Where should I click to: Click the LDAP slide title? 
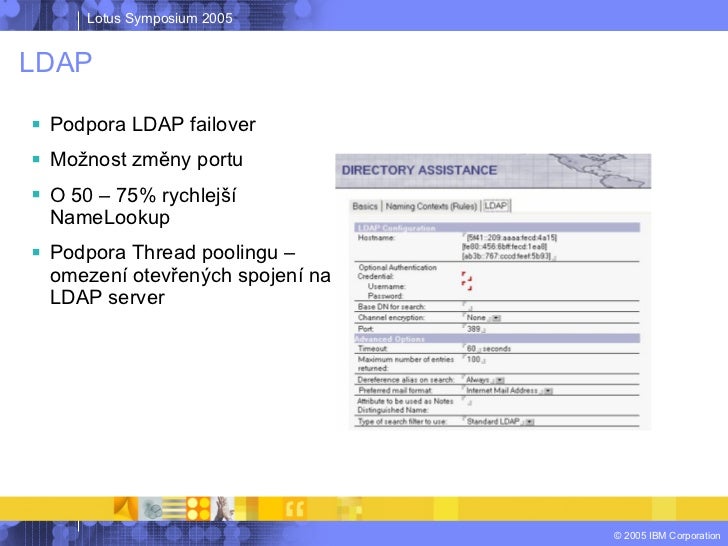point(55,62)
